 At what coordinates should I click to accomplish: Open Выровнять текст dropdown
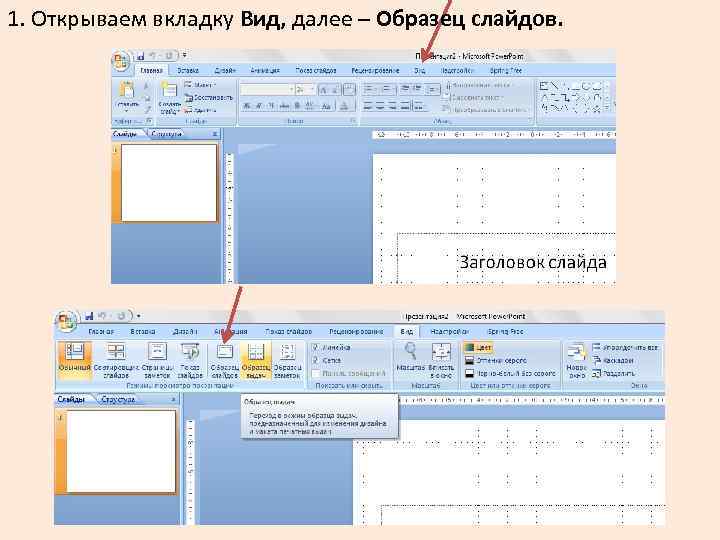click(x=473, y=97)
